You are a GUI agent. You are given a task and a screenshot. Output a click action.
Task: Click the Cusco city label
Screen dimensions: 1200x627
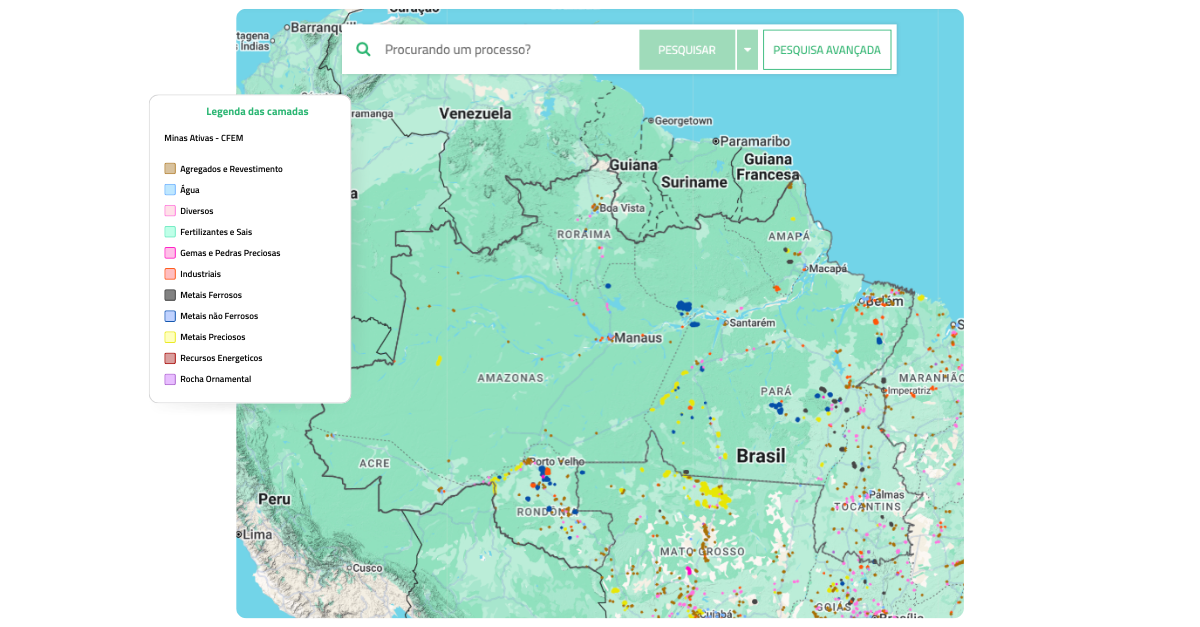coord(367,568)
